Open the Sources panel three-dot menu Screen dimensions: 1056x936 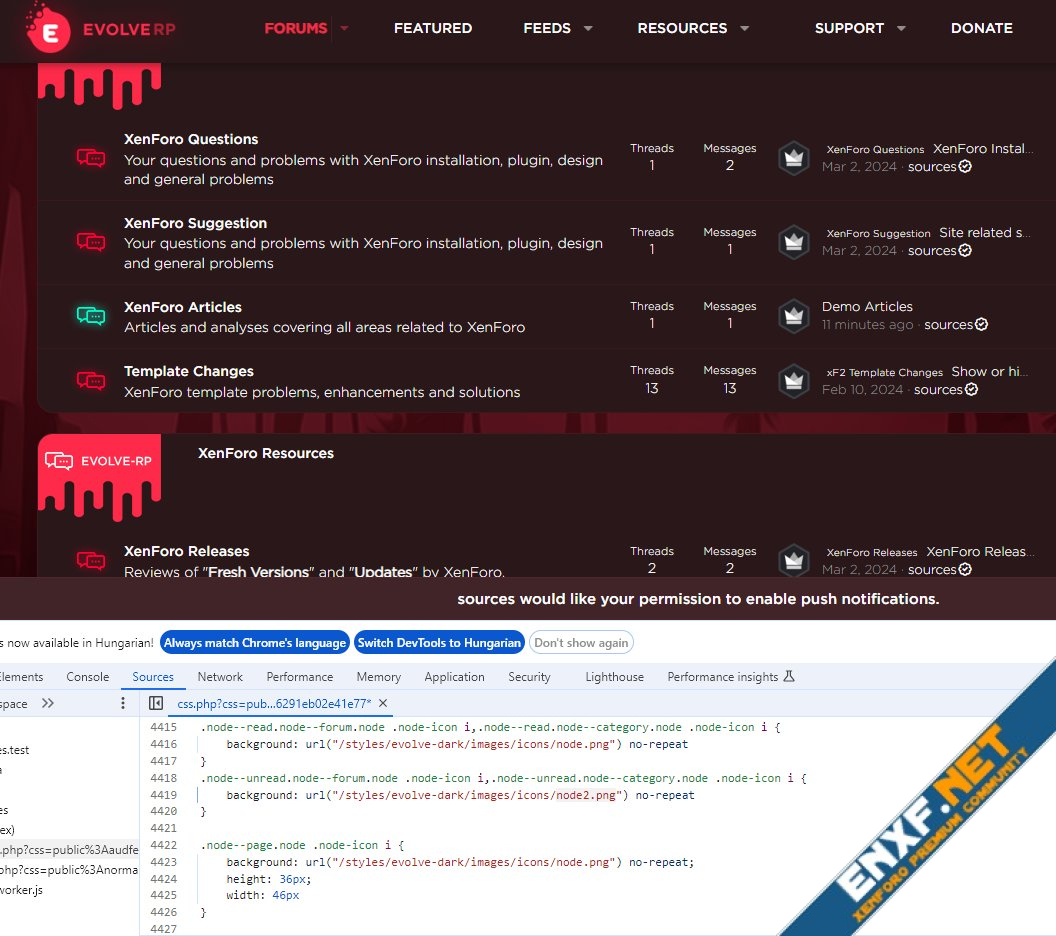pyautogui.click(x=124, y=704)
